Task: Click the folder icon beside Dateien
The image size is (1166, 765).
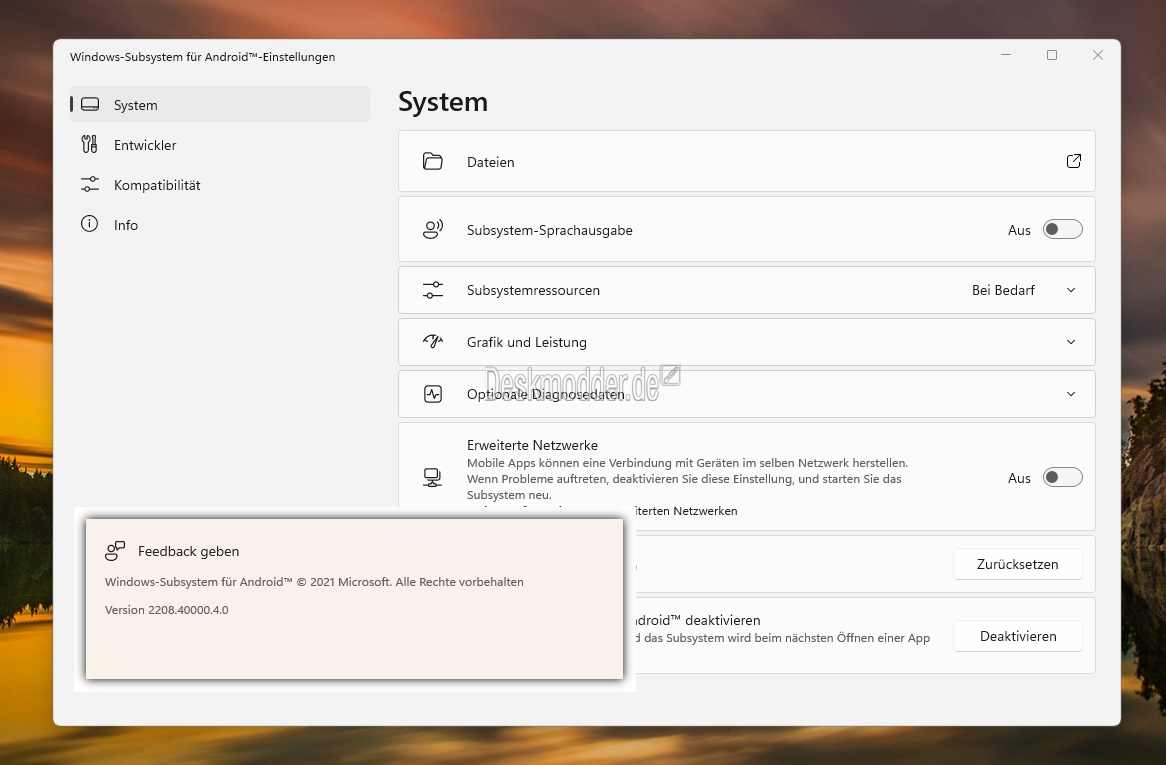Action: [x=433, y=161]
